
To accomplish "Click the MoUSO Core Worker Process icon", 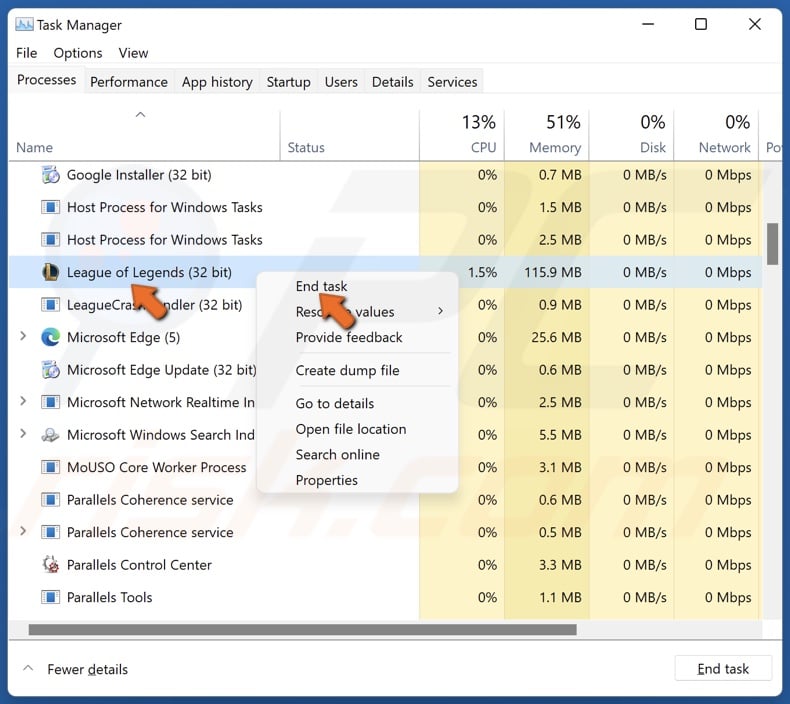I will click(x=50, y=467).
